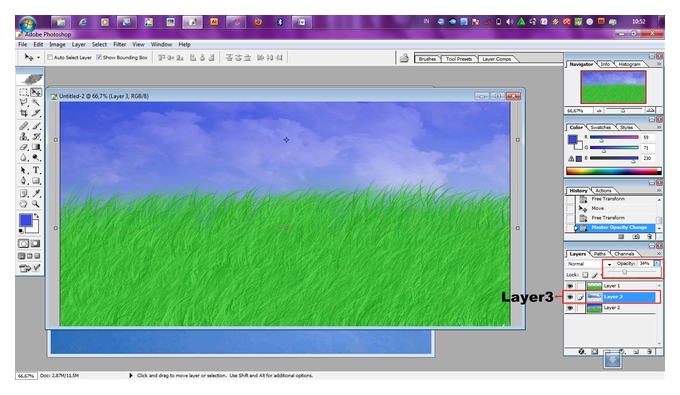Switch to the Swatches tab
This screenshot has width=680, height=395.
pos(601,127)
